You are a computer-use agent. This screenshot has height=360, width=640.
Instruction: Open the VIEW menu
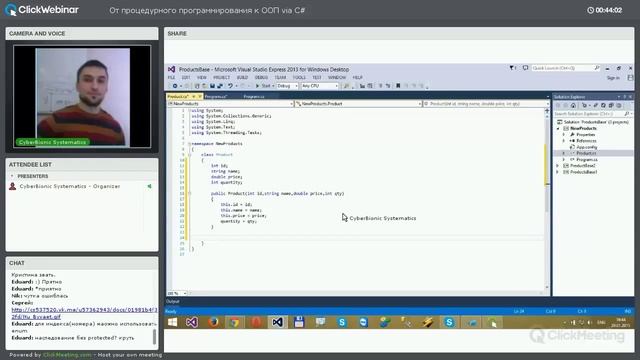[202, 78]
